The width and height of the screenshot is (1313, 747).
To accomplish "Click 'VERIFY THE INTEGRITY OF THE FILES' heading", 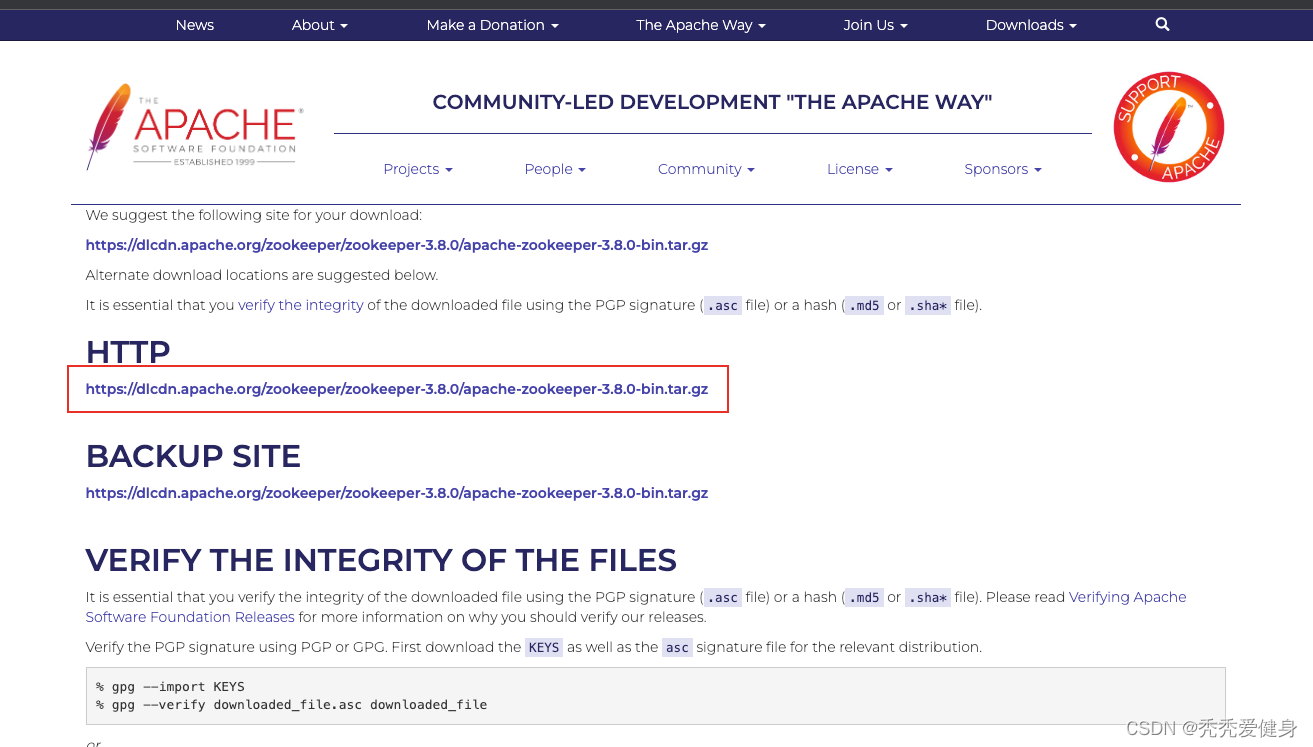I will tap(381, 560).
